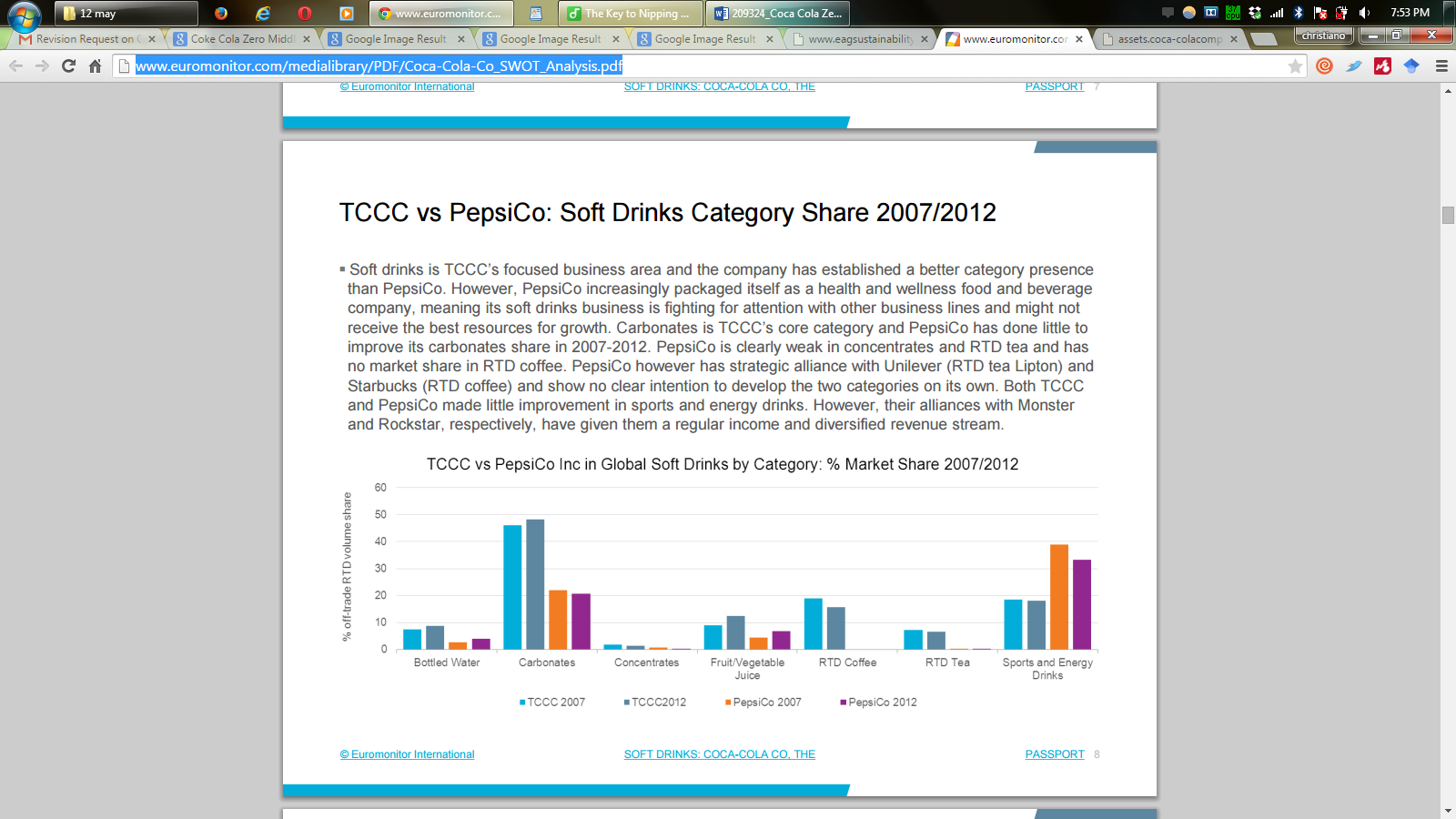Image resolution: width=1456 pixels, height=819 pixels.
Task: Click the Dropbox tray icon
Action: coord(1255,13)
